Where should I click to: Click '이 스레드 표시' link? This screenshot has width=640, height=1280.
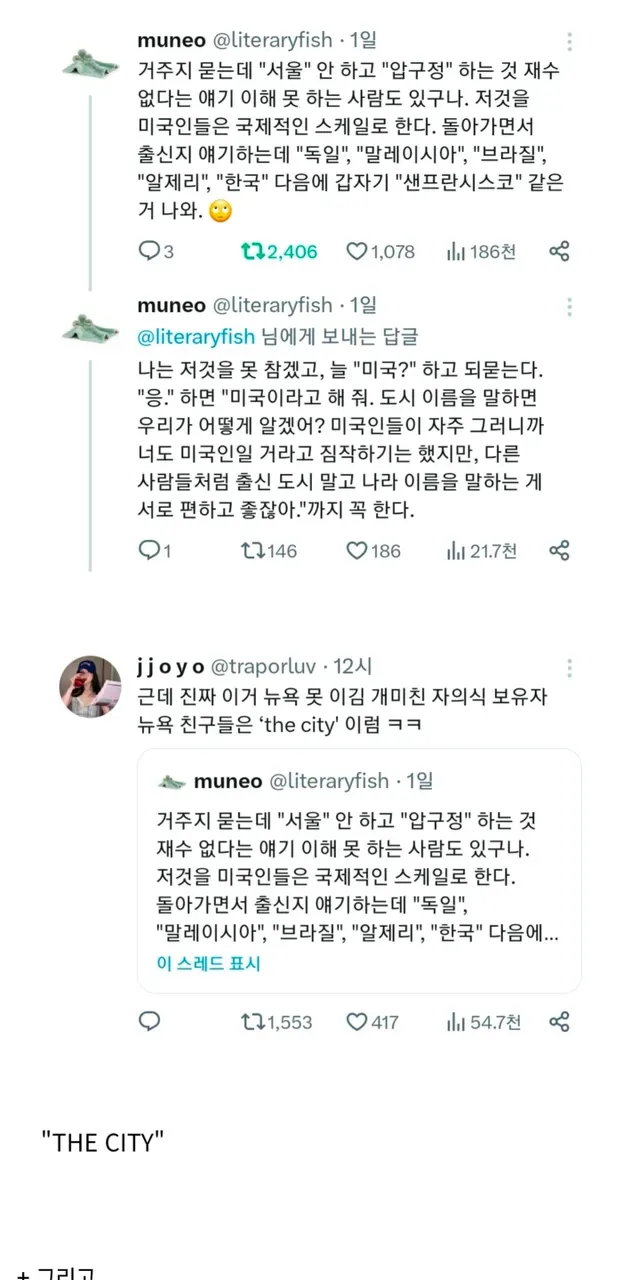(209, 964)
